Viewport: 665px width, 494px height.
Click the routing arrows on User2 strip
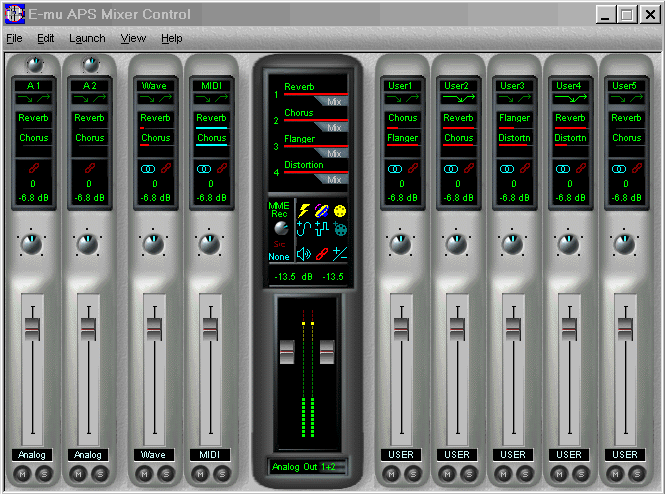[x=458, y=98]
